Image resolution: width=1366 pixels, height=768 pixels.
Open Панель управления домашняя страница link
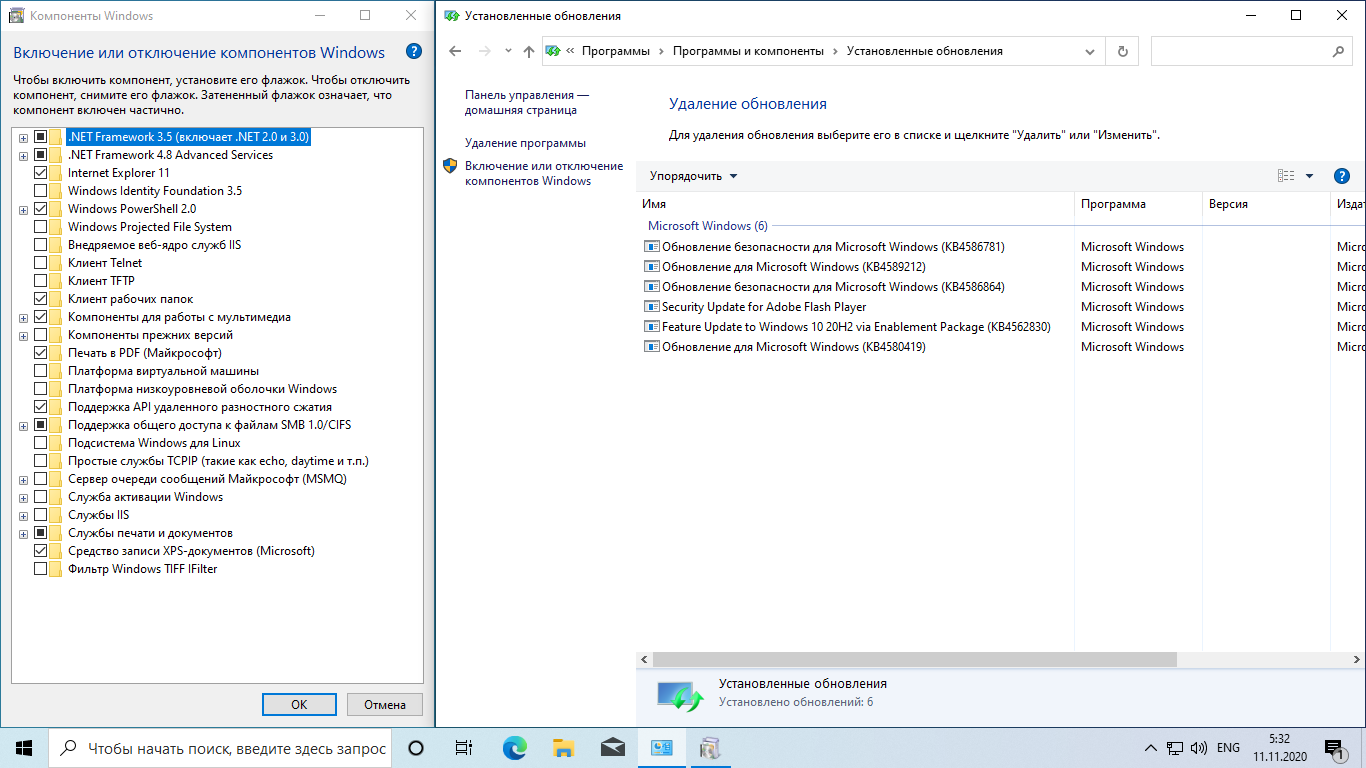pos(527,102)
